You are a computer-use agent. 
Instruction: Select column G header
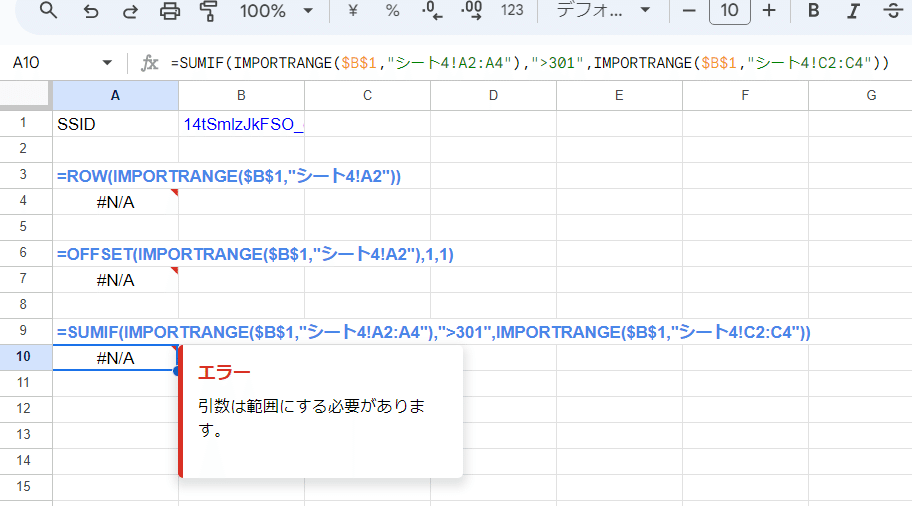click(861, 95)
